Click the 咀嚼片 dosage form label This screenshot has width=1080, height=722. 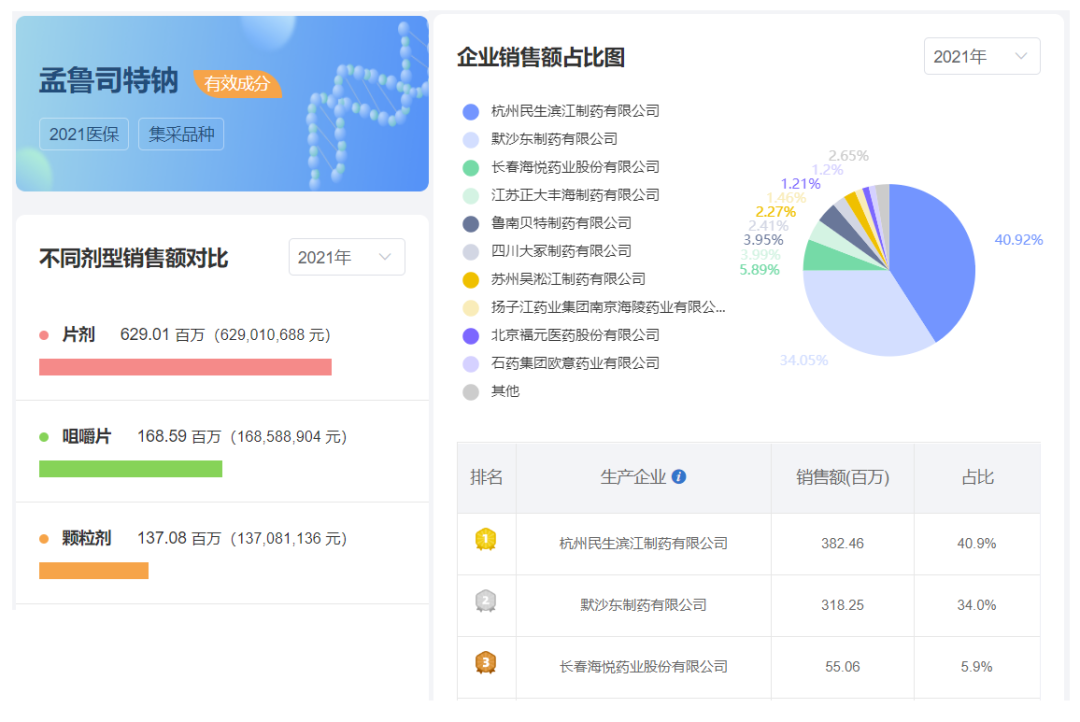(x=87, y=437)
